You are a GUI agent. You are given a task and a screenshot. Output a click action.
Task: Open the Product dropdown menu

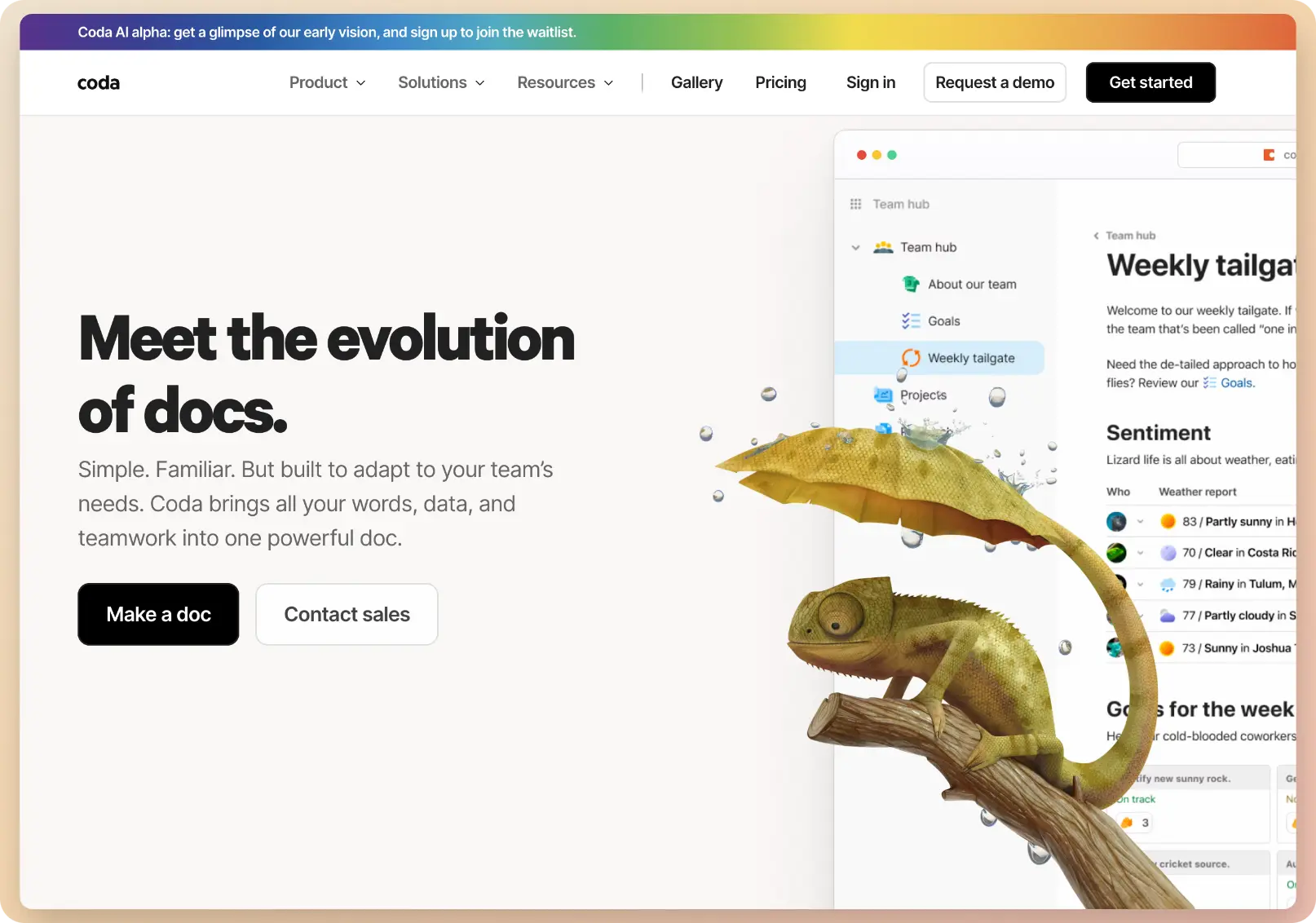(x=327, y=82)
